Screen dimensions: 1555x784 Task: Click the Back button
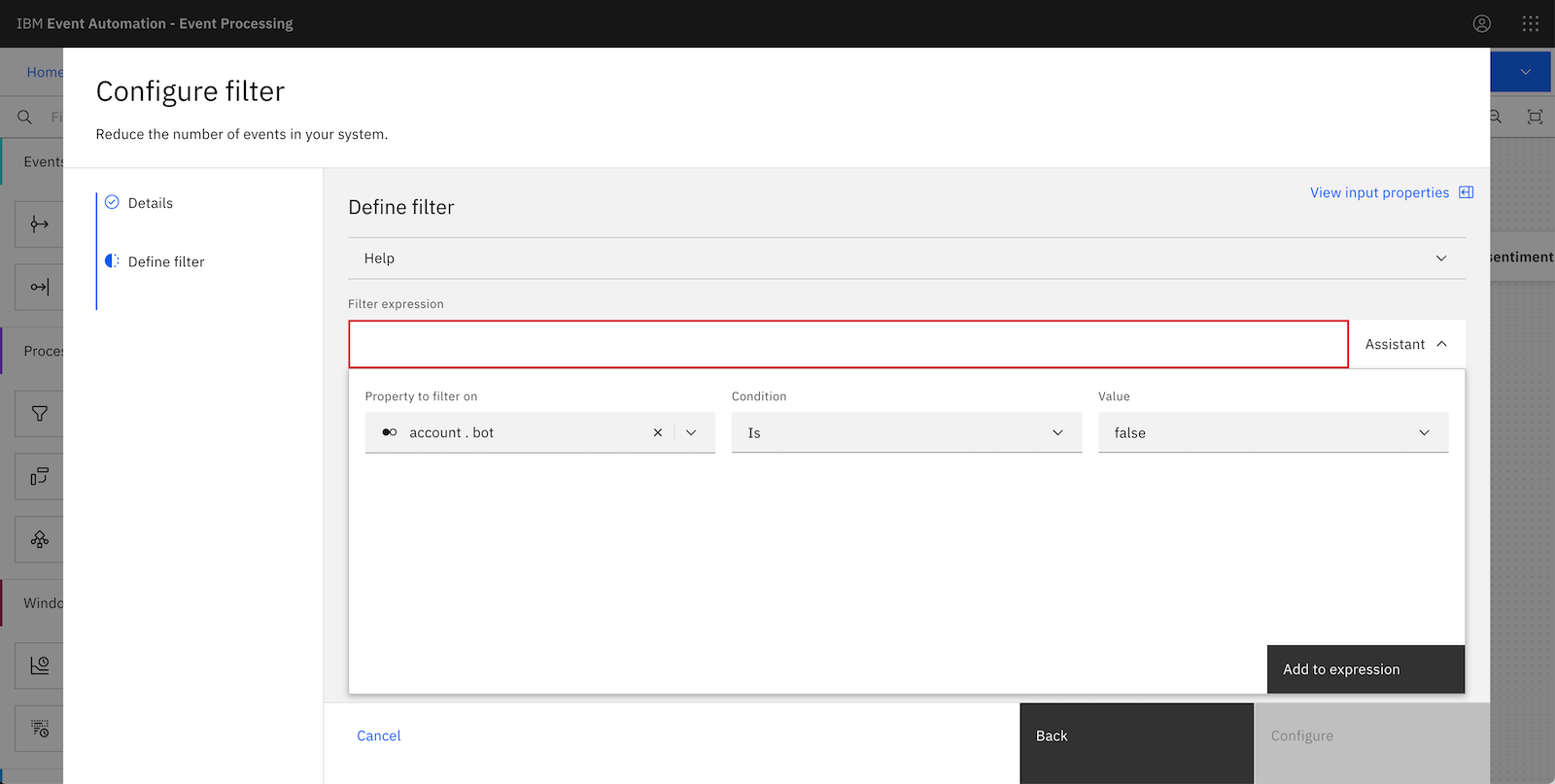[x=1136, y=736]
